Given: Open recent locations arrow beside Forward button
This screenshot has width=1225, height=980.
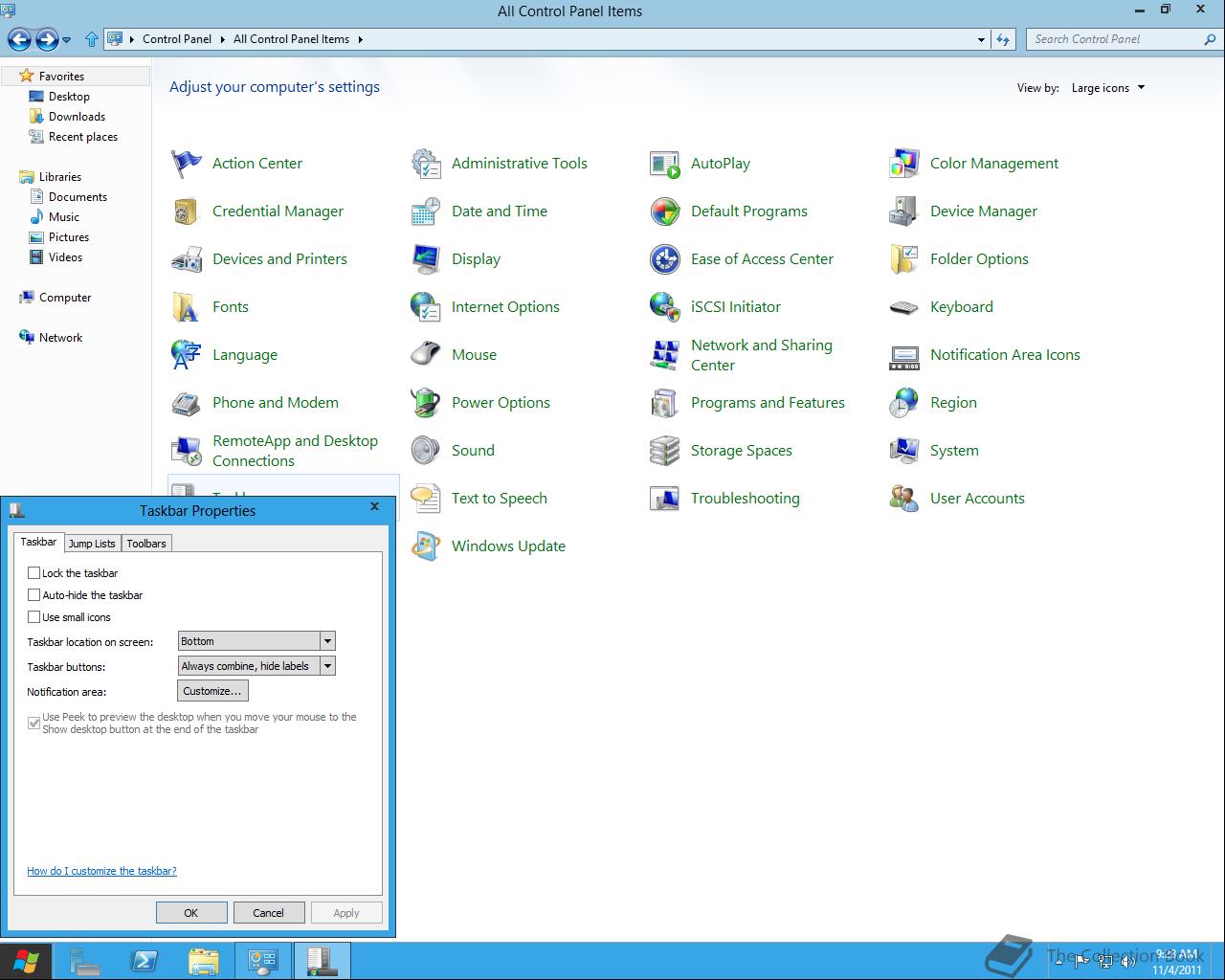Looking at the screenshot, I should pyautogui.click(x=66, y=40).
